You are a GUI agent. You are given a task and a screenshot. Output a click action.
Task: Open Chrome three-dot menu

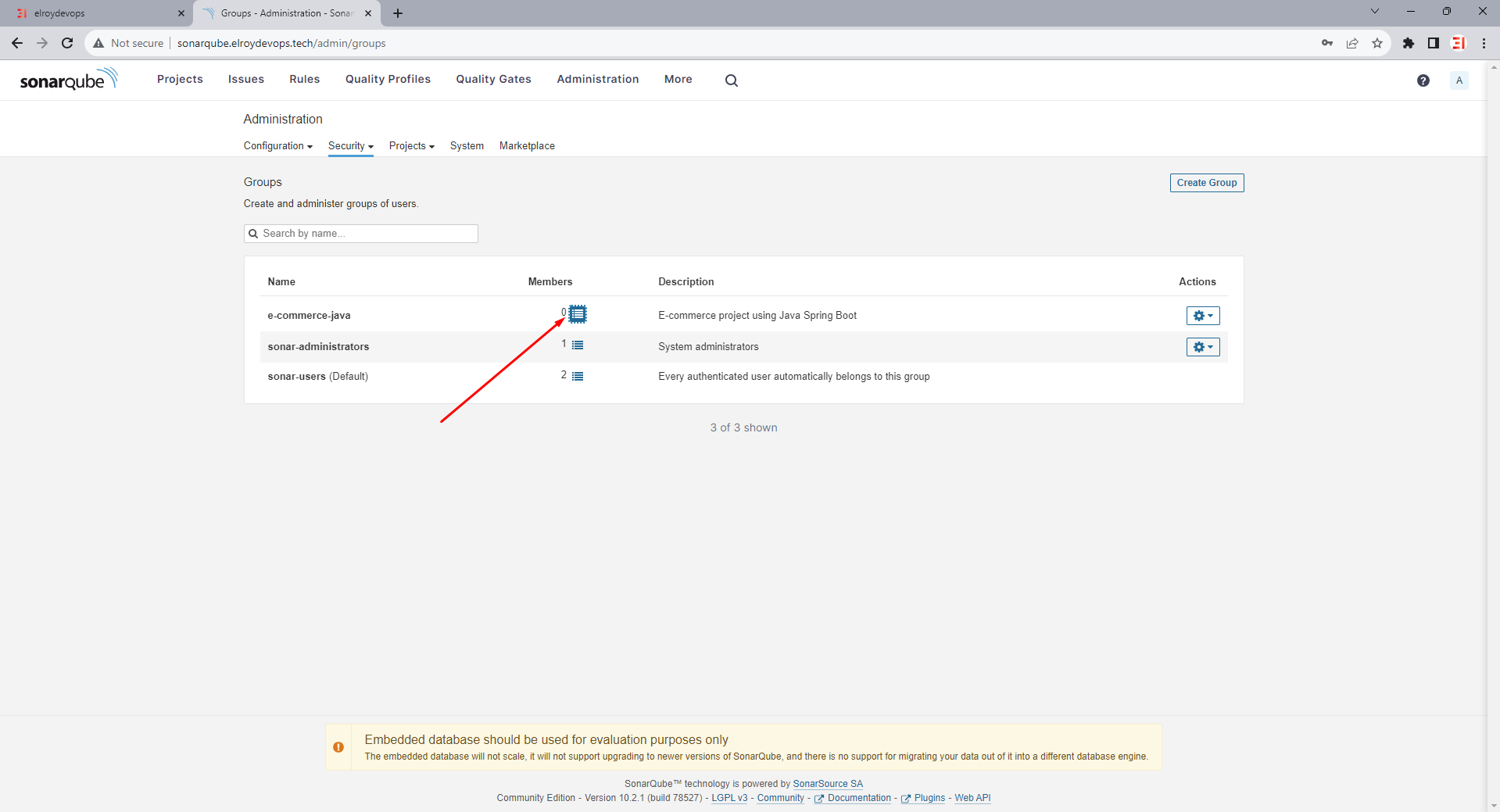click(1484, 43)
